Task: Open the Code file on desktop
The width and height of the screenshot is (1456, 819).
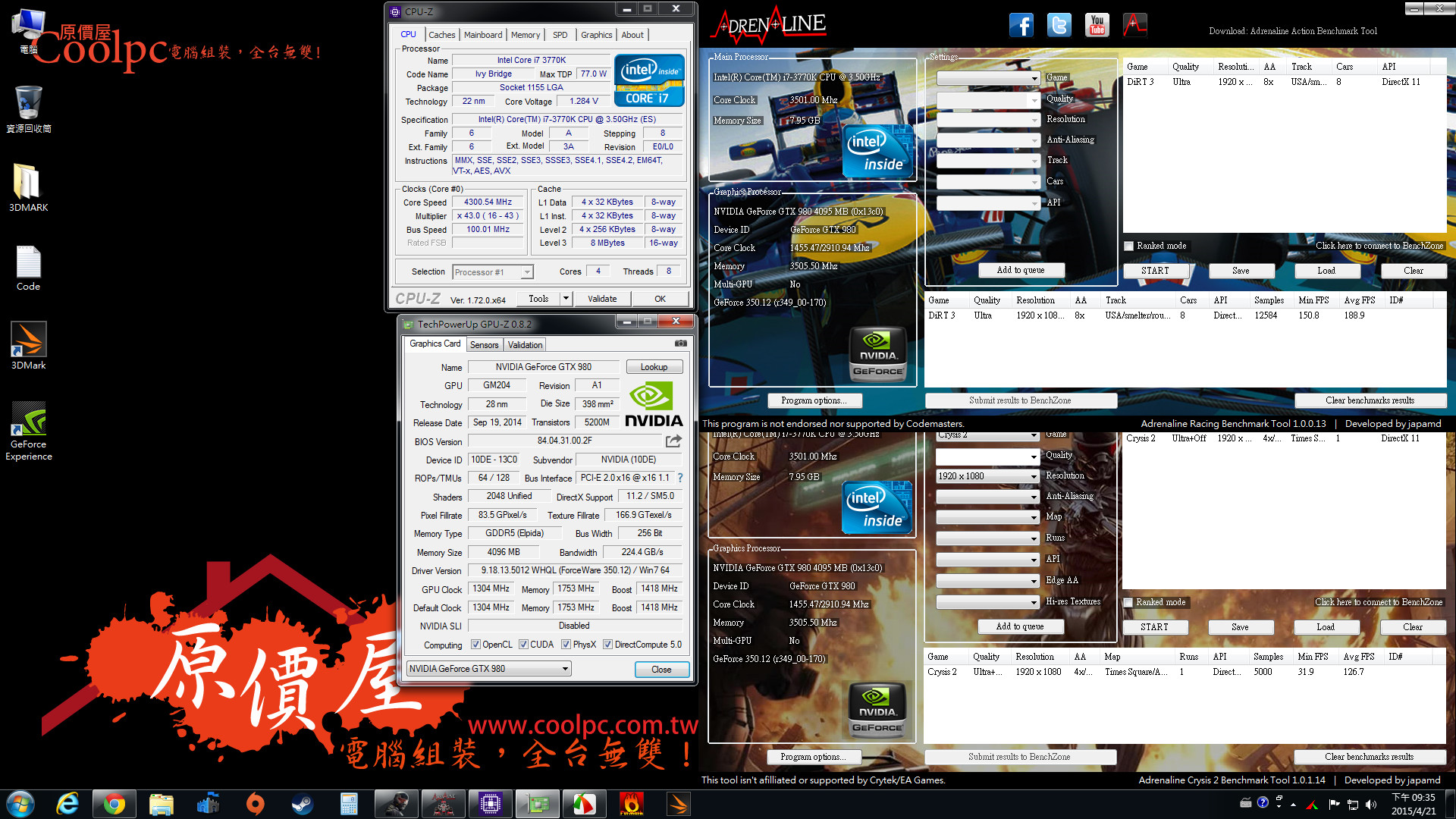Action: tap(29, 268)
